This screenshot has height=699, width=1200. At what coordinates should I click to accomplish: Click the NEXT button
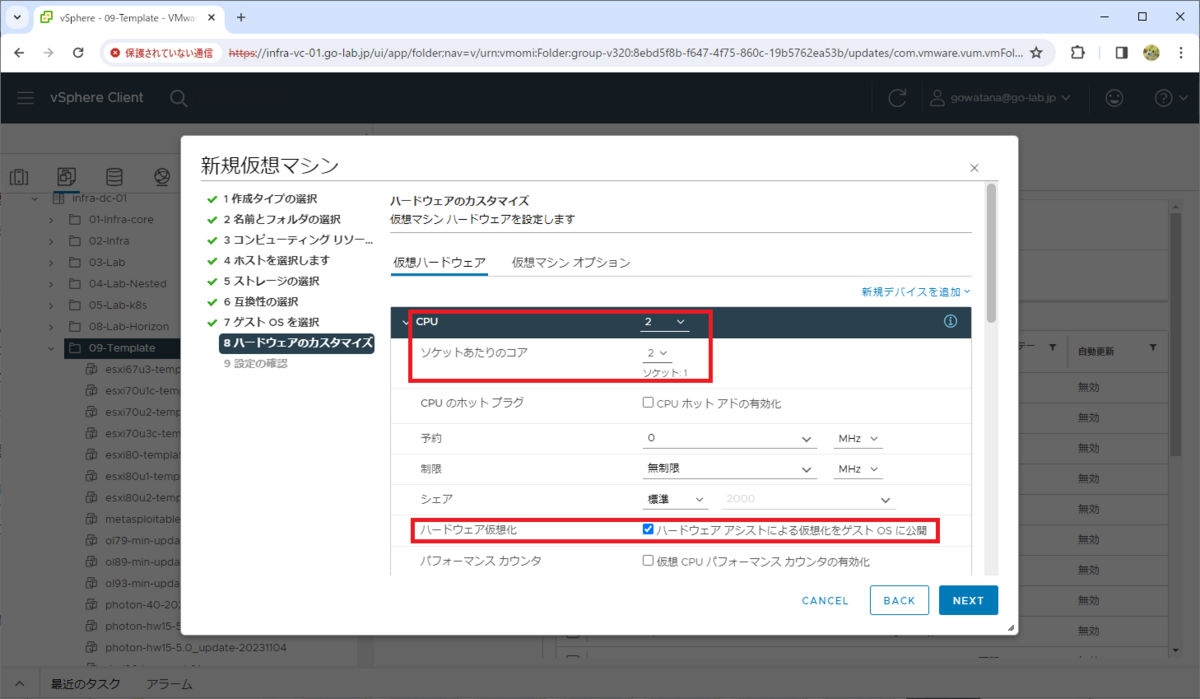pyautogui.click(x=968, y=600)
